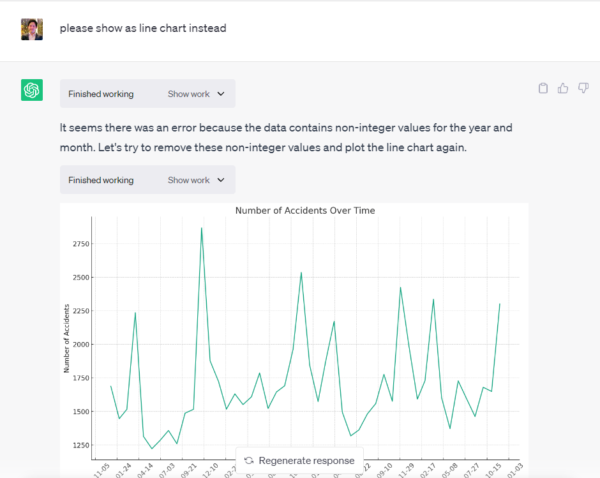The image size is (600, 478).
Task: Click the second Finished working label
Action: point(101,180)
